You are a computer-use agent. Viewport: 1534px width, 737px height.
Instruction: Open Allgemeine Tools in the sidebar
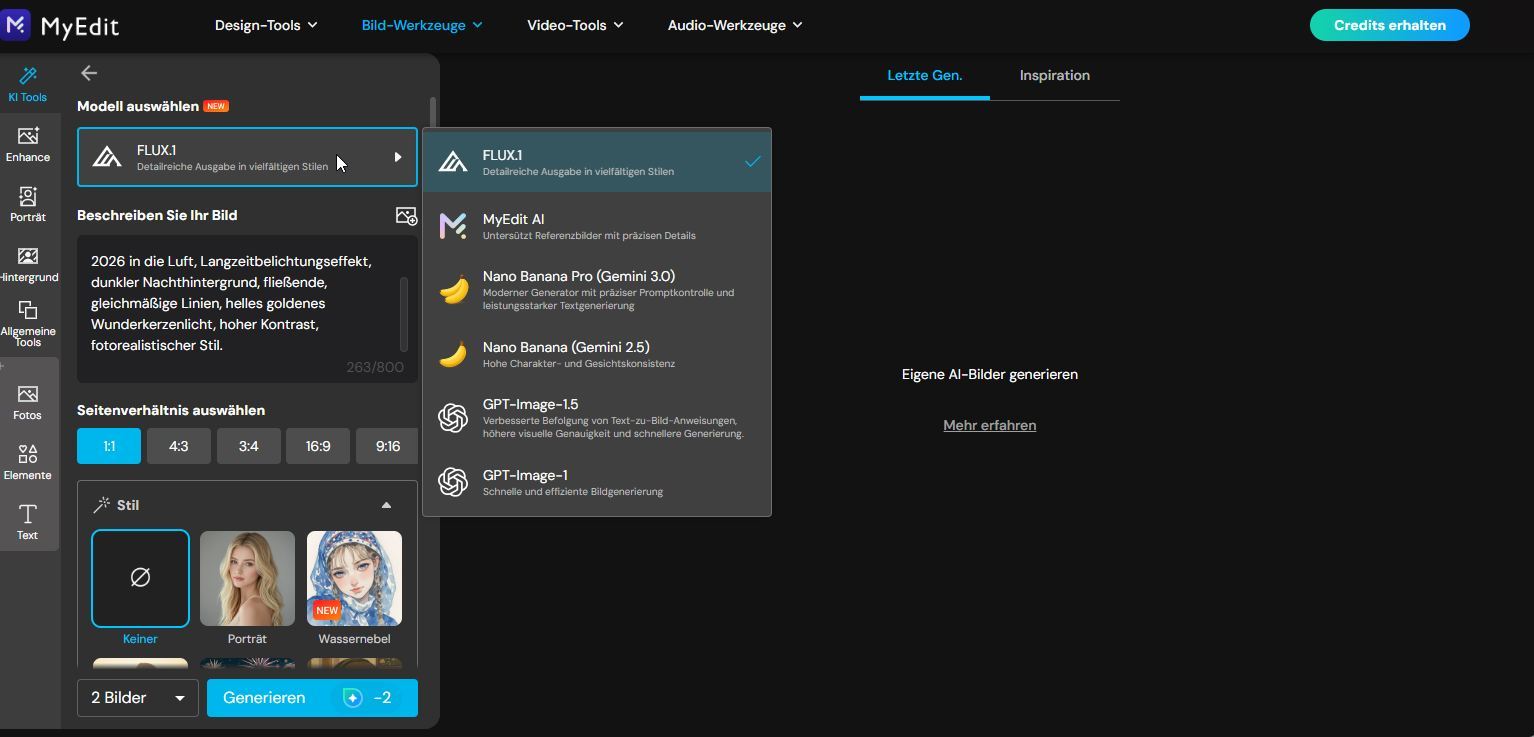[x=28, y=324]
